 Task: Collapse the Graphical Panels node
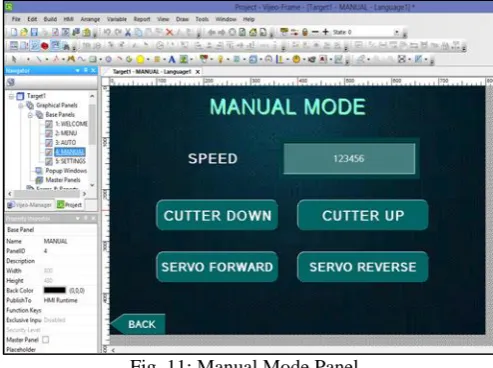click(21, 106)
